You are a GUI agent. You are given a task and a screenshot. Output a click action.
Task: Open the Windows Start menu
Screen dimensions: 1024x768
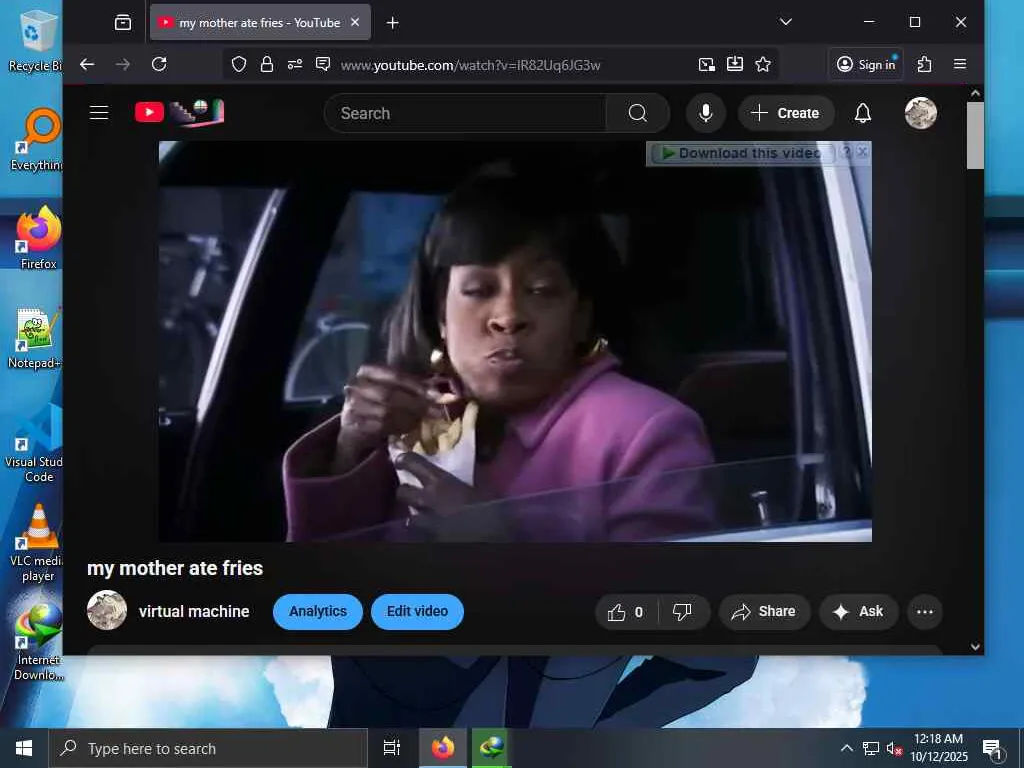tap(24, 748)
